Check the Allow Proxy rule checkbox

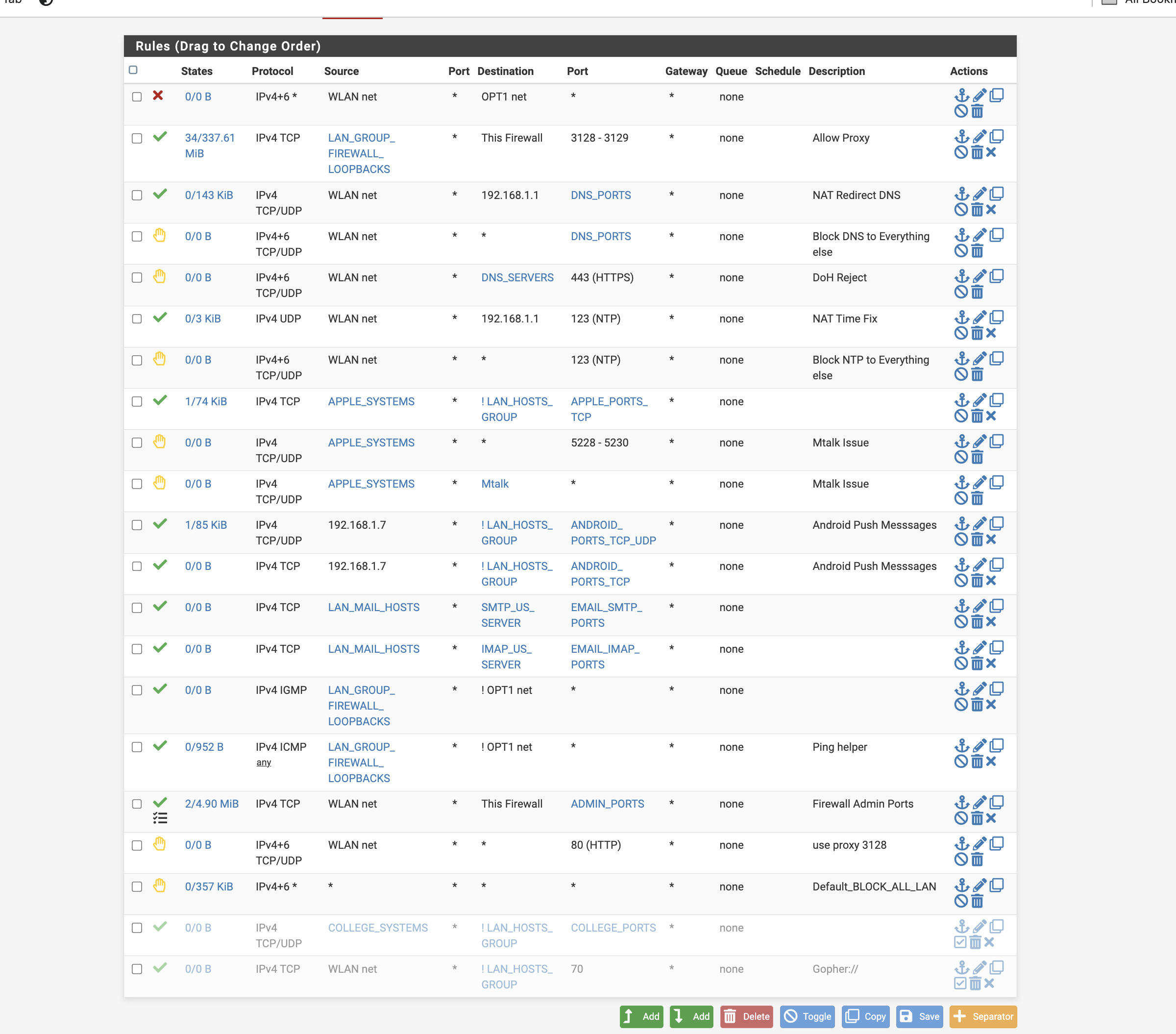(136, 138)
